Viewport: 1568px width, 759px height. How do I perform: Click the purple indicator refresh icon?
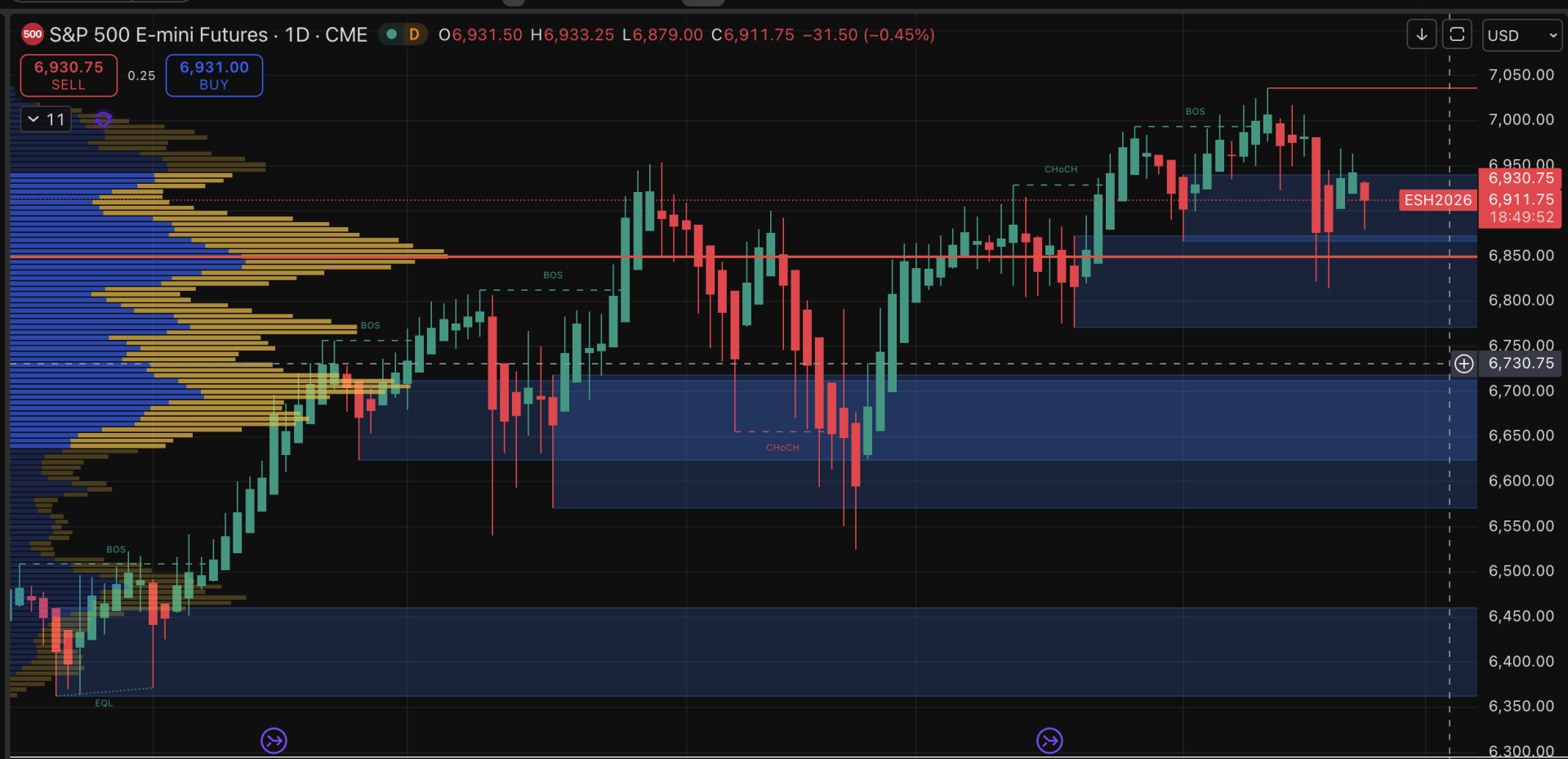pos(103,119)
